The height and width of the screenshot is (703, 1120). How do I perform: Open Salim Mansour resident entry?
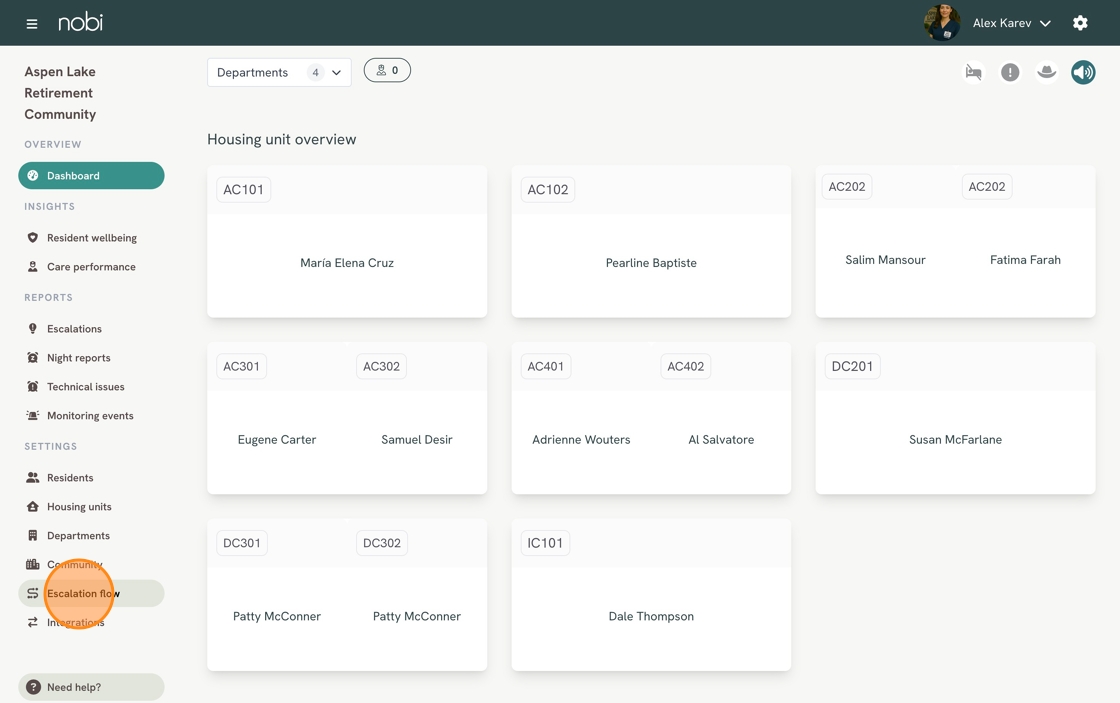click(886, 260)
